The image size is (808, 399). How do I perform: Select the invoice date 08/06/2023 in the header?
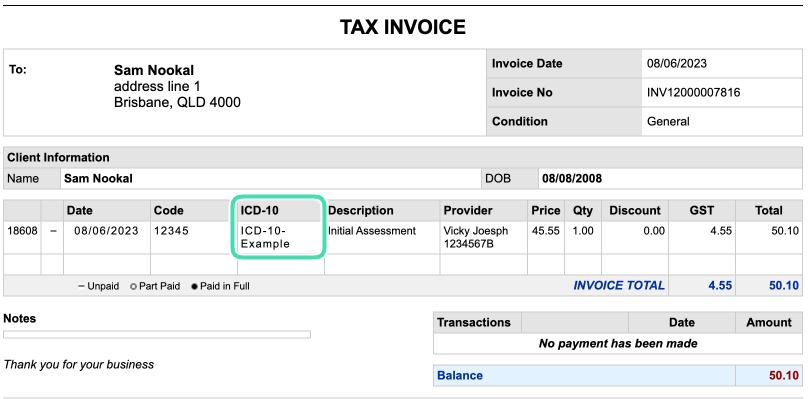pos(677,64)
